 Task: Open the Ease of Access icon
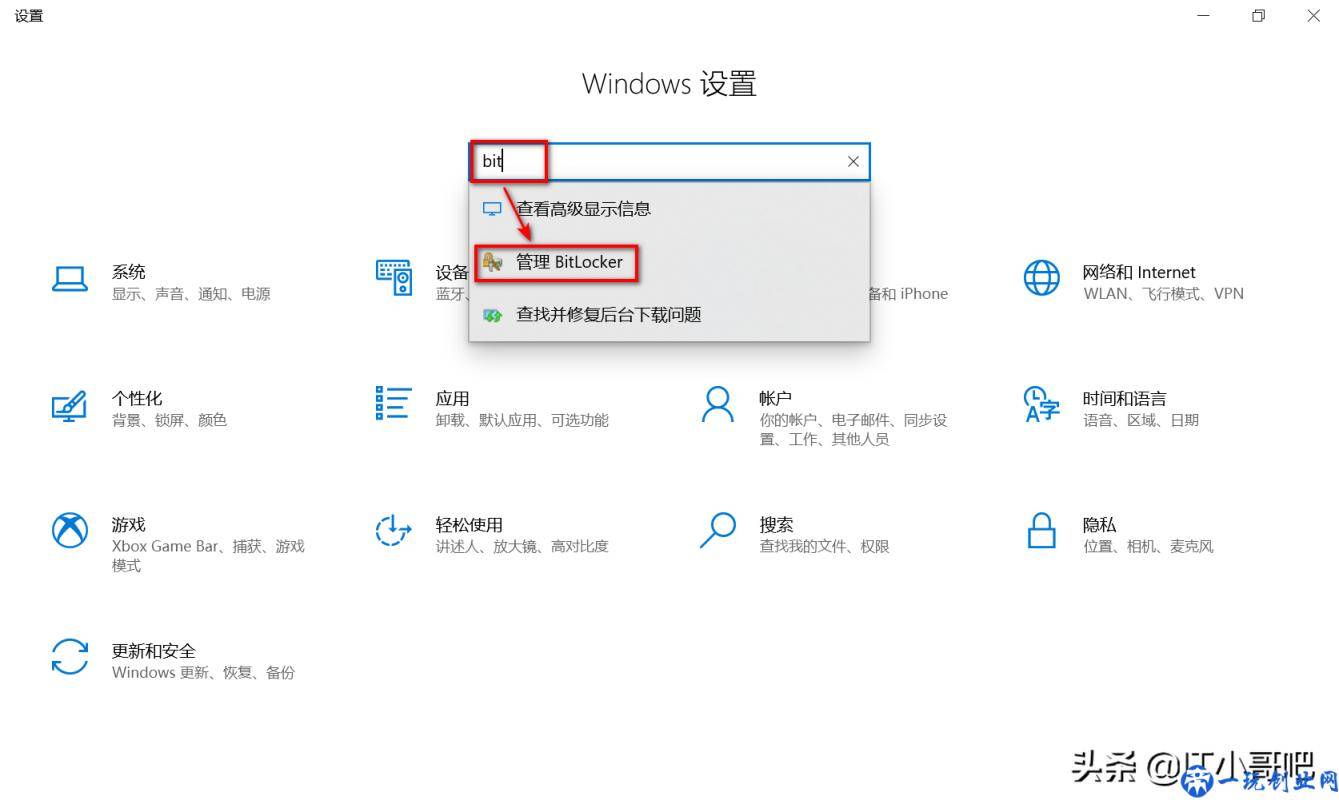pyautogui.click(x=394, y=530)
